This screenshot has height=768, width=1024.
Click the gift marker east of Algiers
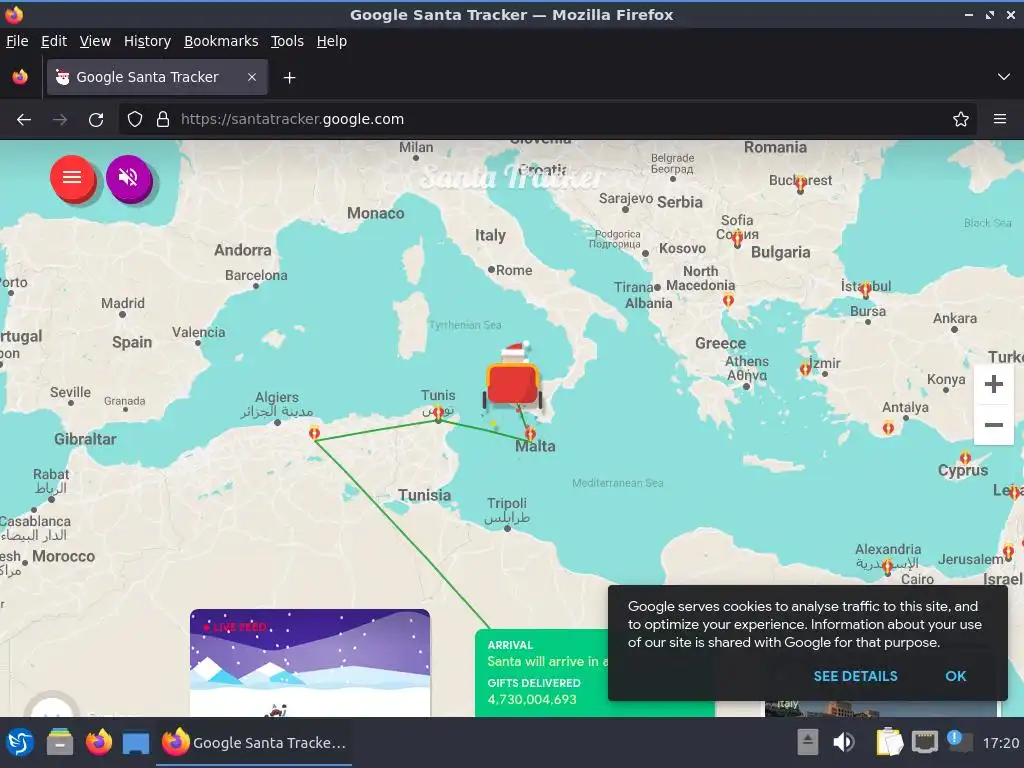click(314, 432)
